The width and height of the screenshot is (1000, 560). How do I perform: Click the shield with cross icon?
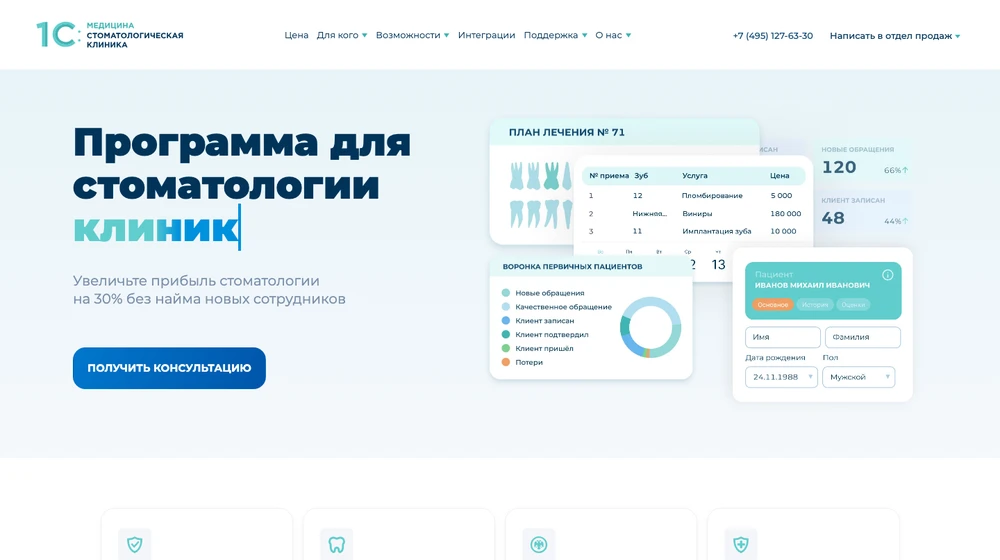[740, 544]
